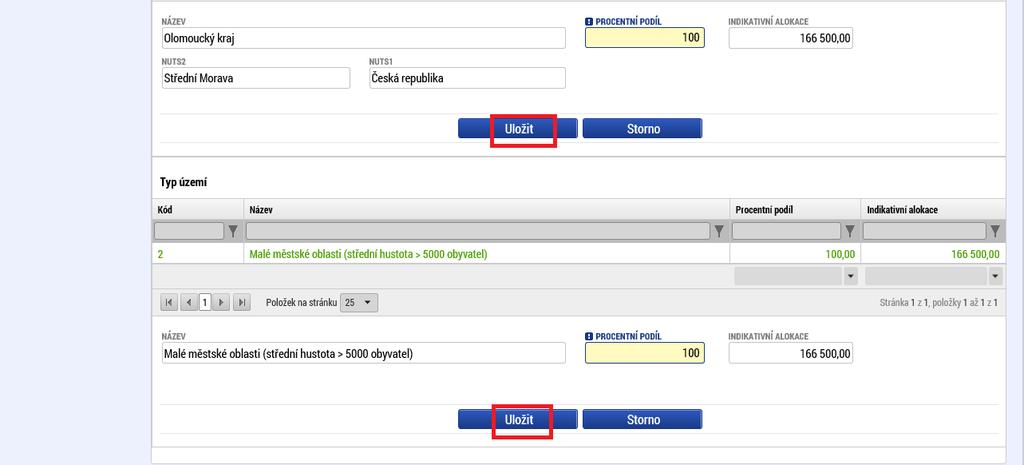Click the Kód filter input box
Screen dimensions: 1024x465
189,231
